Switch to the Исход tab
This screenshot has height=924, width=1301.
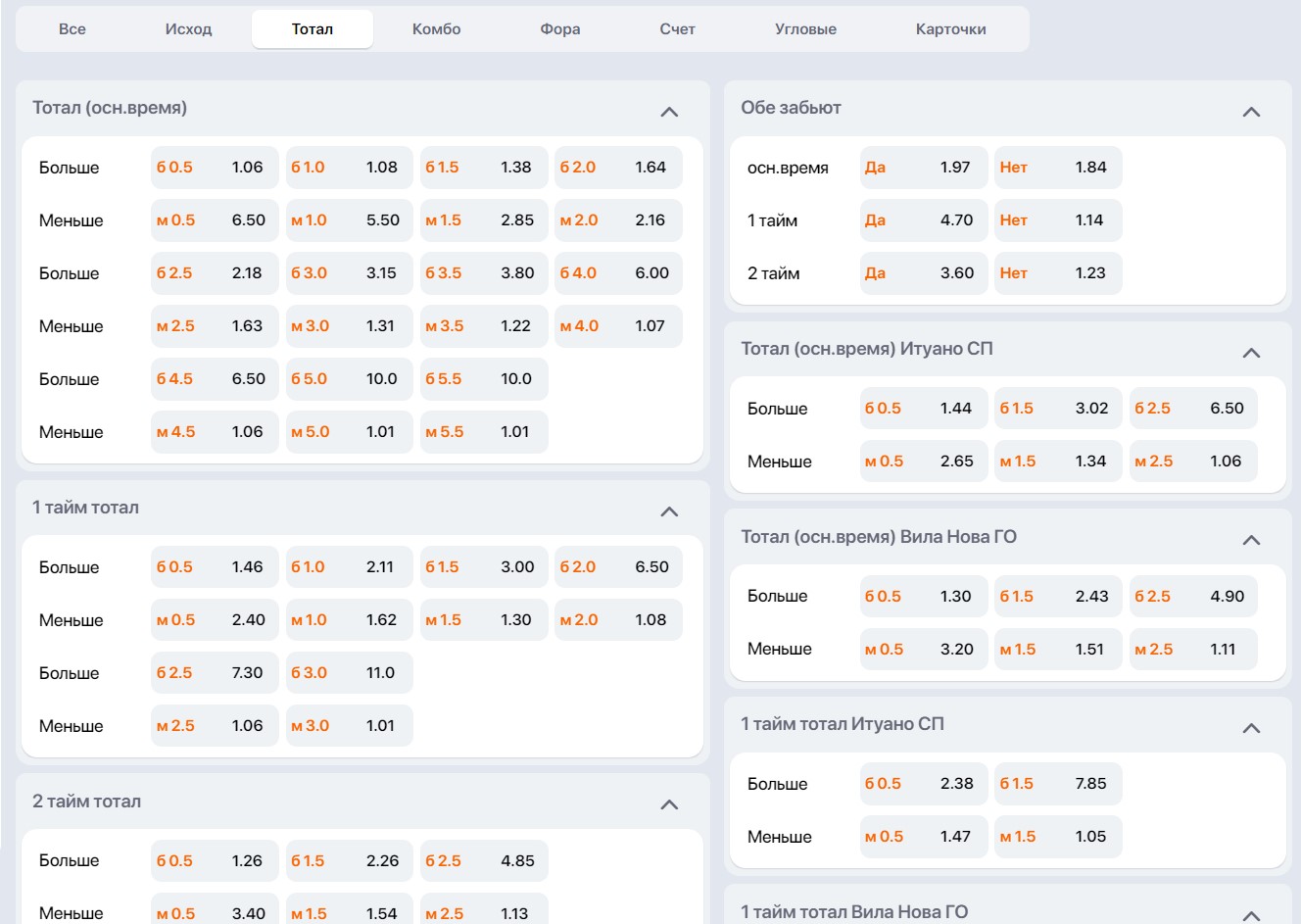tap(188, 29)
